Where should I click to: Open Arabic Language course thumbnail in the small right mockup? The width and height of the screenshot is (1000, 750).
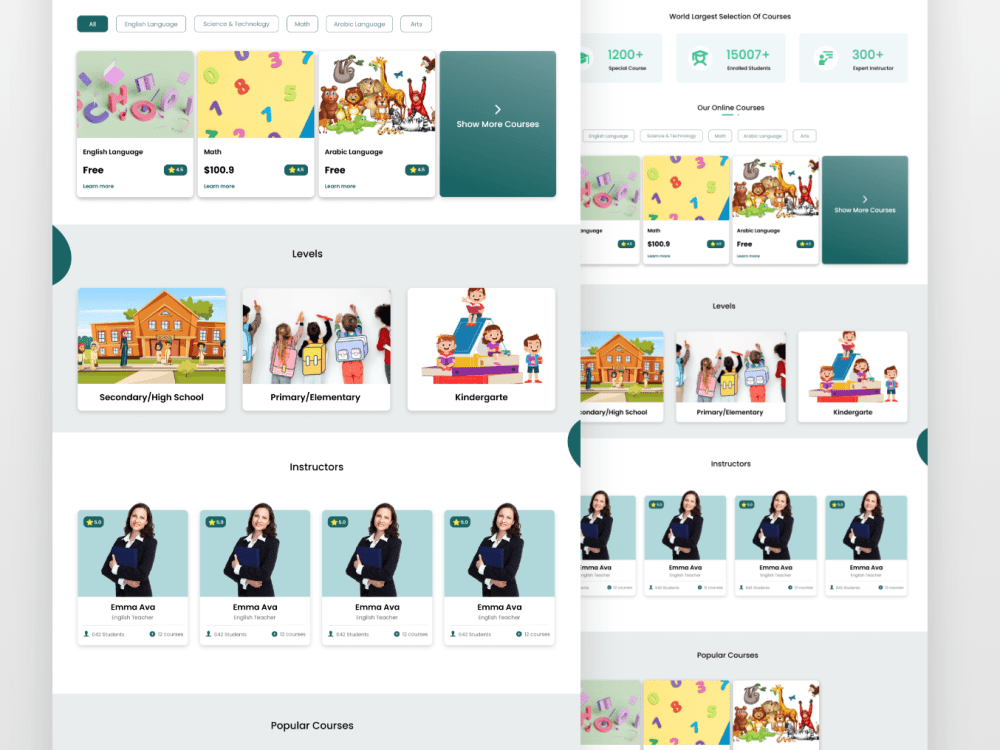point(776,188)
